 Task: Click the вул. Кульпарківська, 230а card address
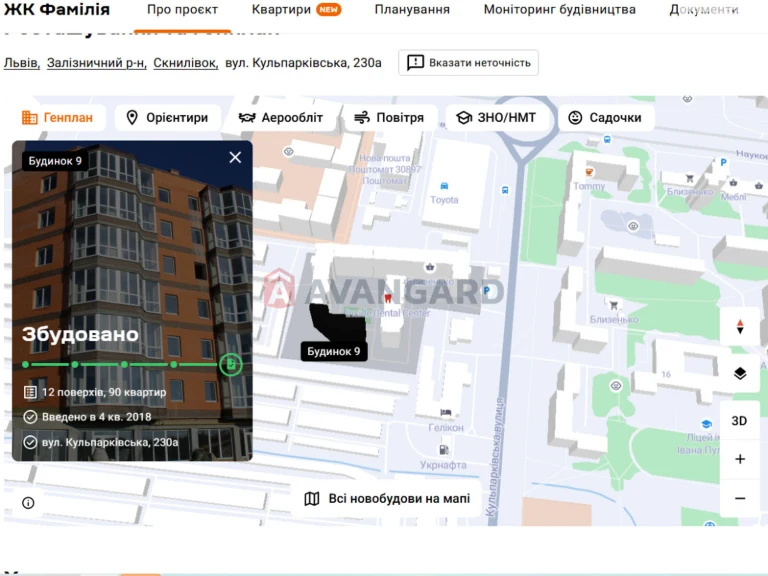pos(110,442)
